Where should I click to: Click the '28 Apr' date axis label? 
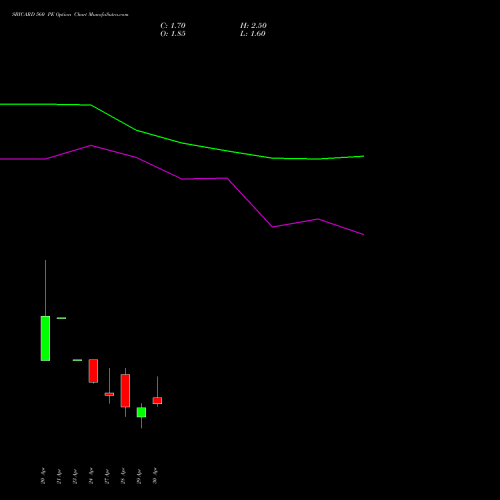[x=123, y=476]
